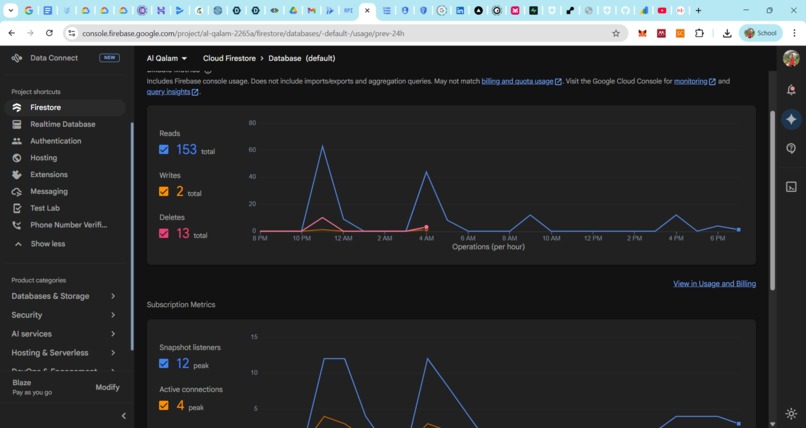Bookmark this page with star icon
This screenshot has height=428, width=806.
click(x=616, y=33)
